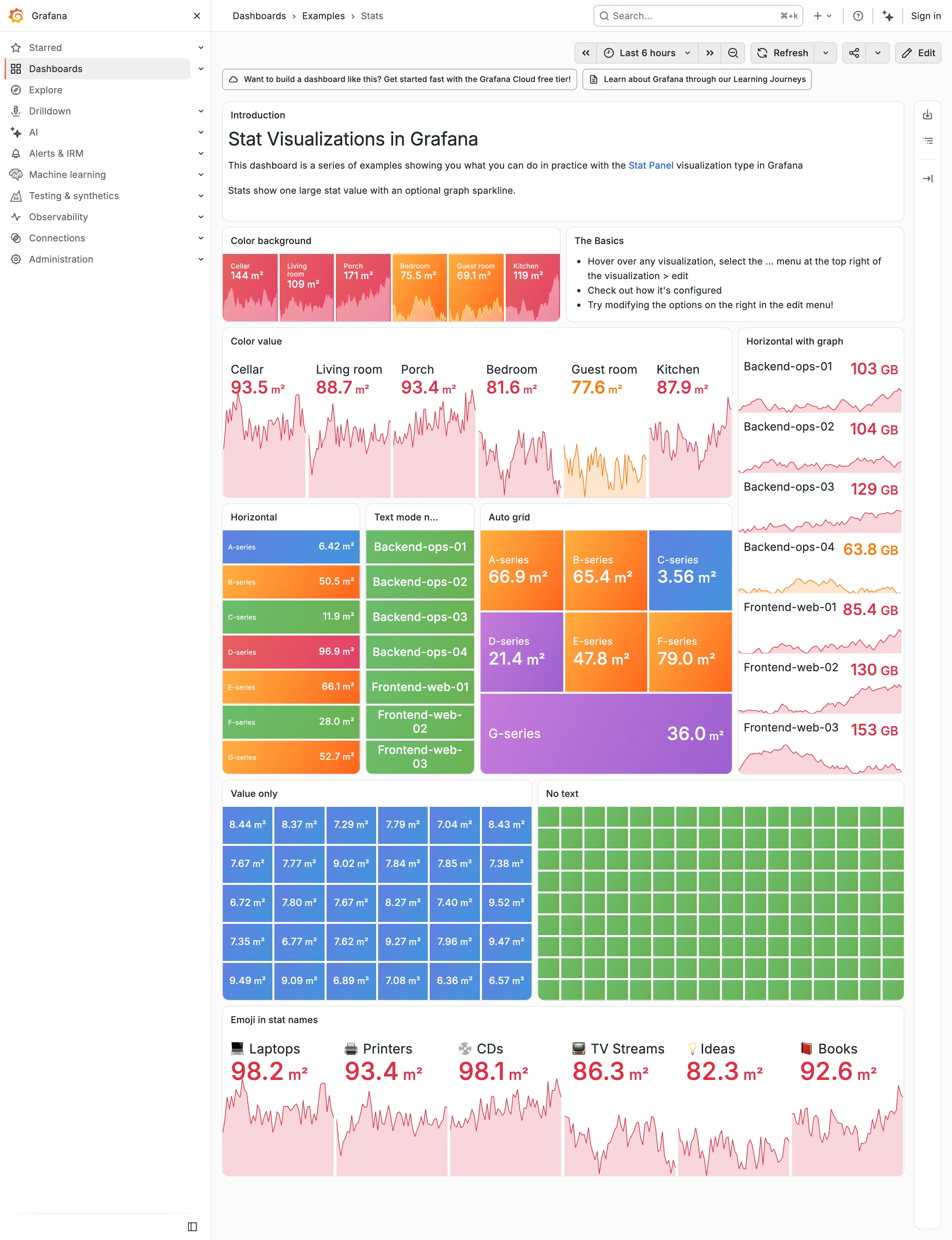
Task: Expand the Observability chevron
Action: coord(201,217)
